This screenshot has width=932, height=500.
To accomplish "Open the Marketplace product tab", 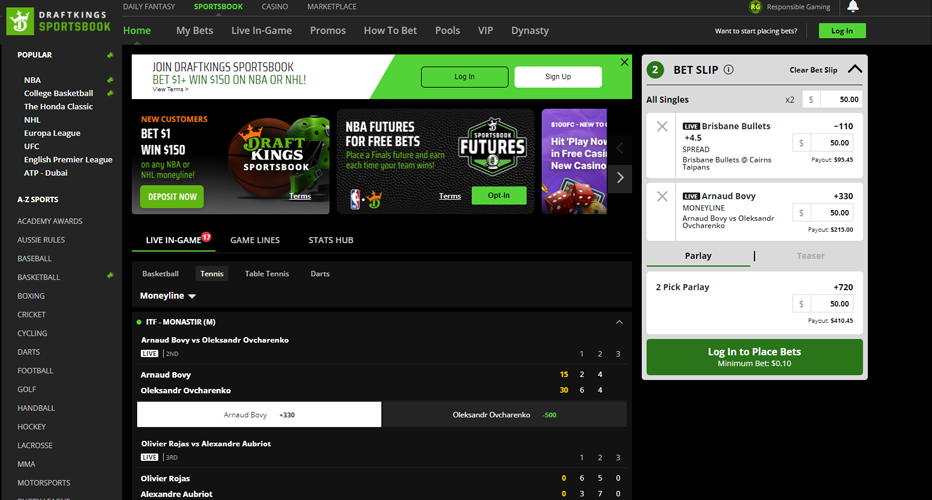I will click(x=332, y=7).
